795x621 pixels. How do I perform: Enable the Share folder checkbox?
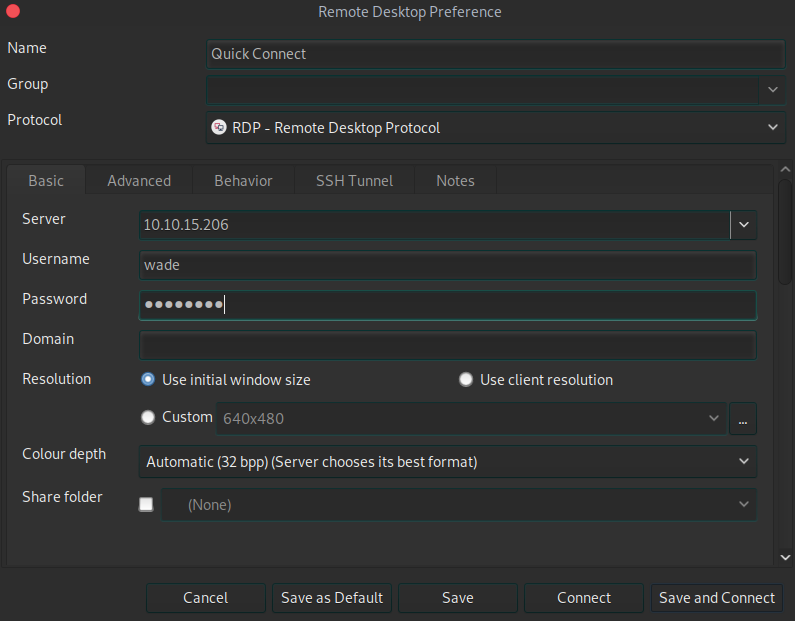(x=146, y=505)
